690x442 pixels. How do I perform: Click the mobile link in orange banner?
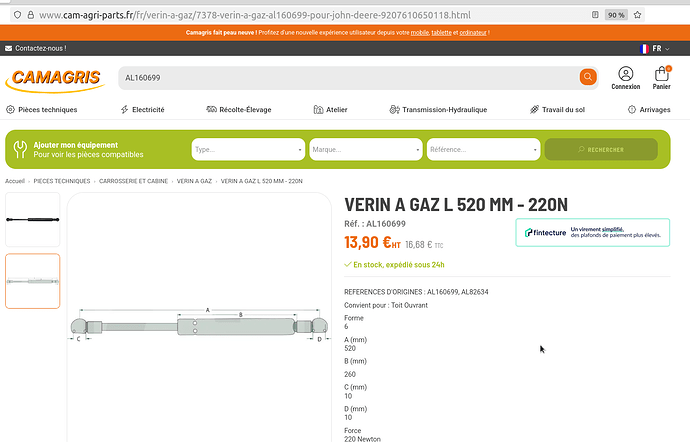[x=420, y=33]
